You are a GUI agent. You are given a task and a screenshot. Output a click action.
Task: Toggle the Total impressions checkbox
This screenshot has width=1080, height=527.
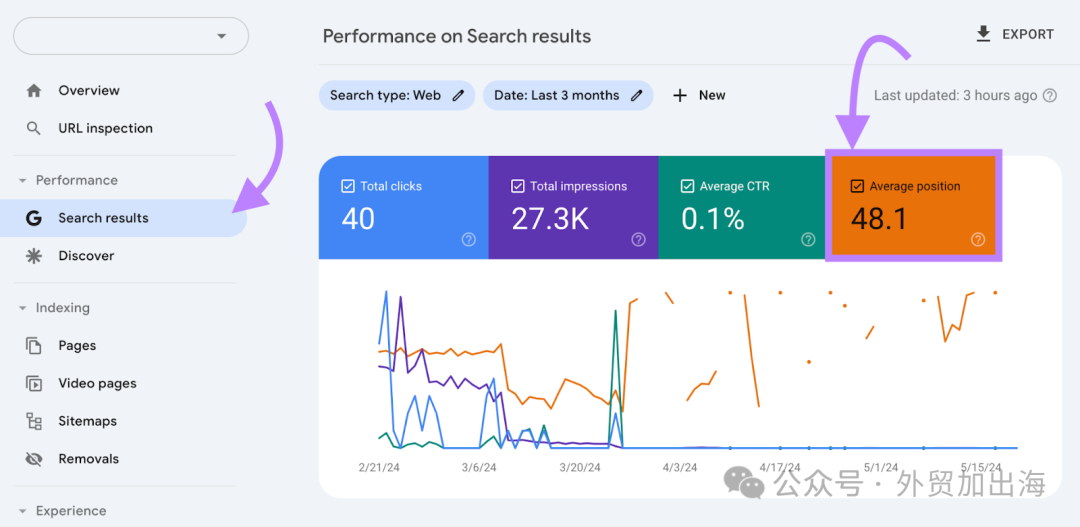click(517, 186)
